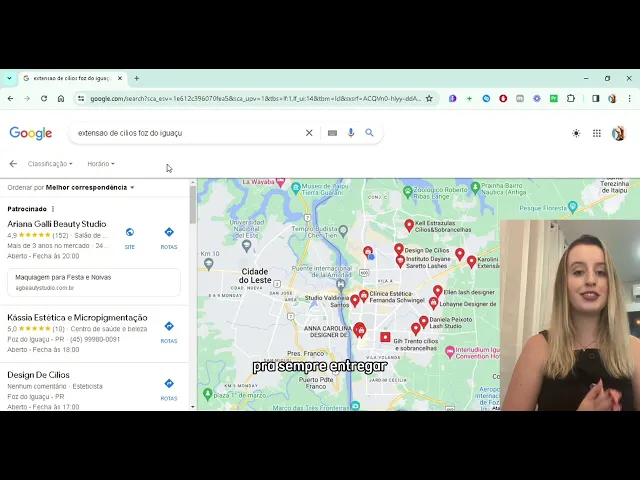The width and height of the screenshot is (640, 480).
Task: Clear the search query with the X
Action: pos(309,133)
